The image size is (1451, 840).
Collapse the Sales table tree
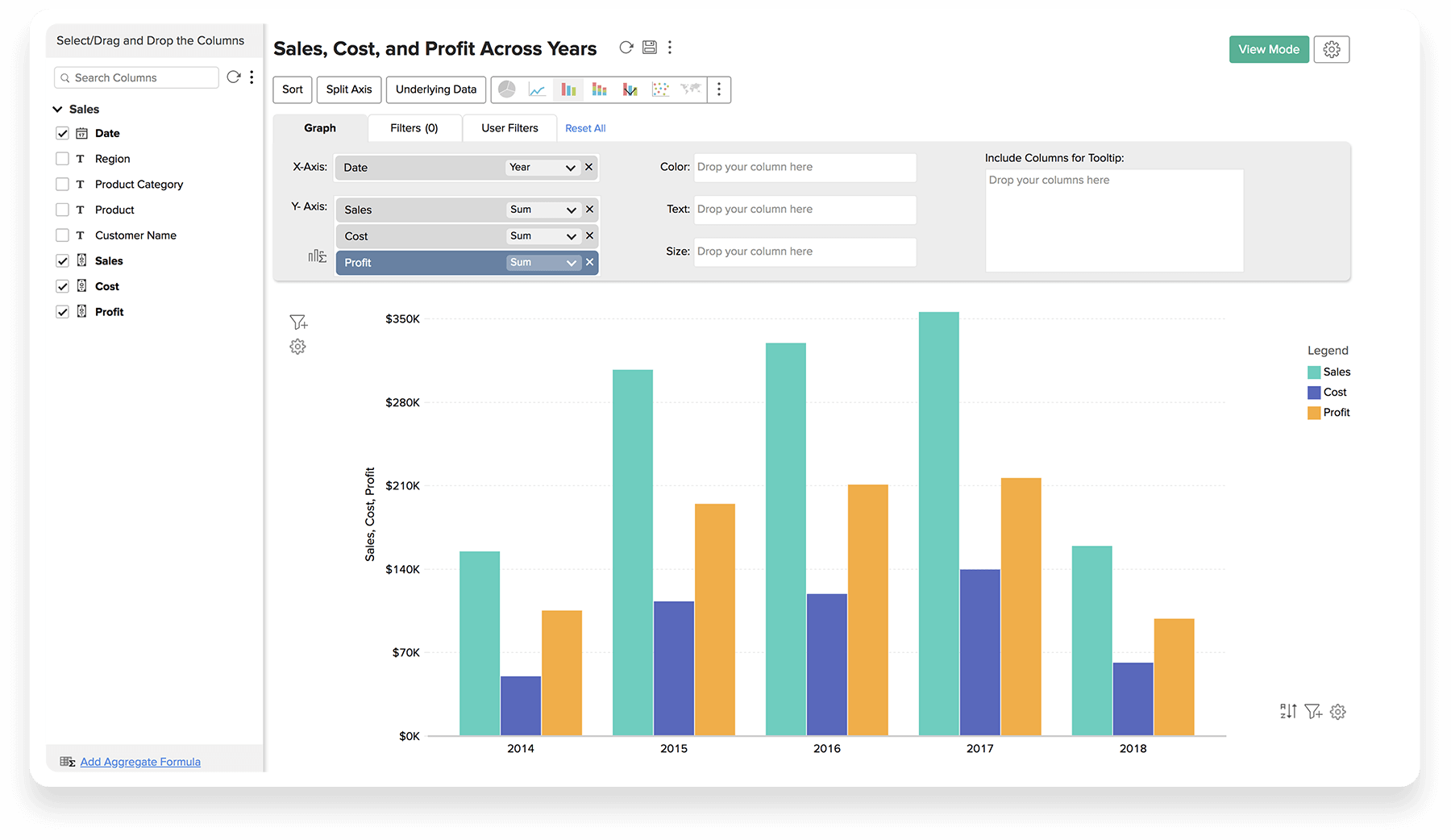click(x=57, y=110)
